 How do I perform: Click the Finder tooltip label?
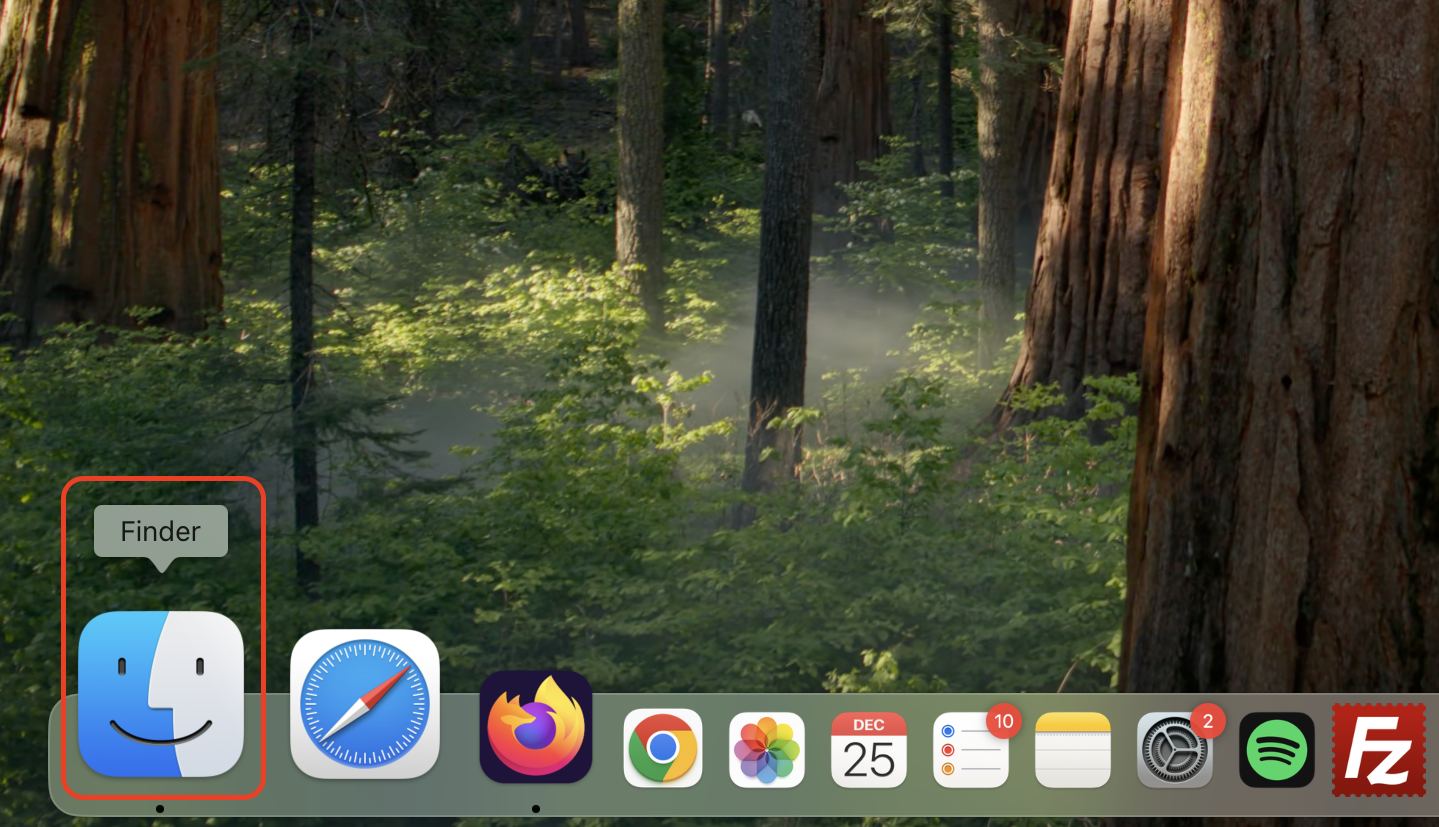(160, 531)
